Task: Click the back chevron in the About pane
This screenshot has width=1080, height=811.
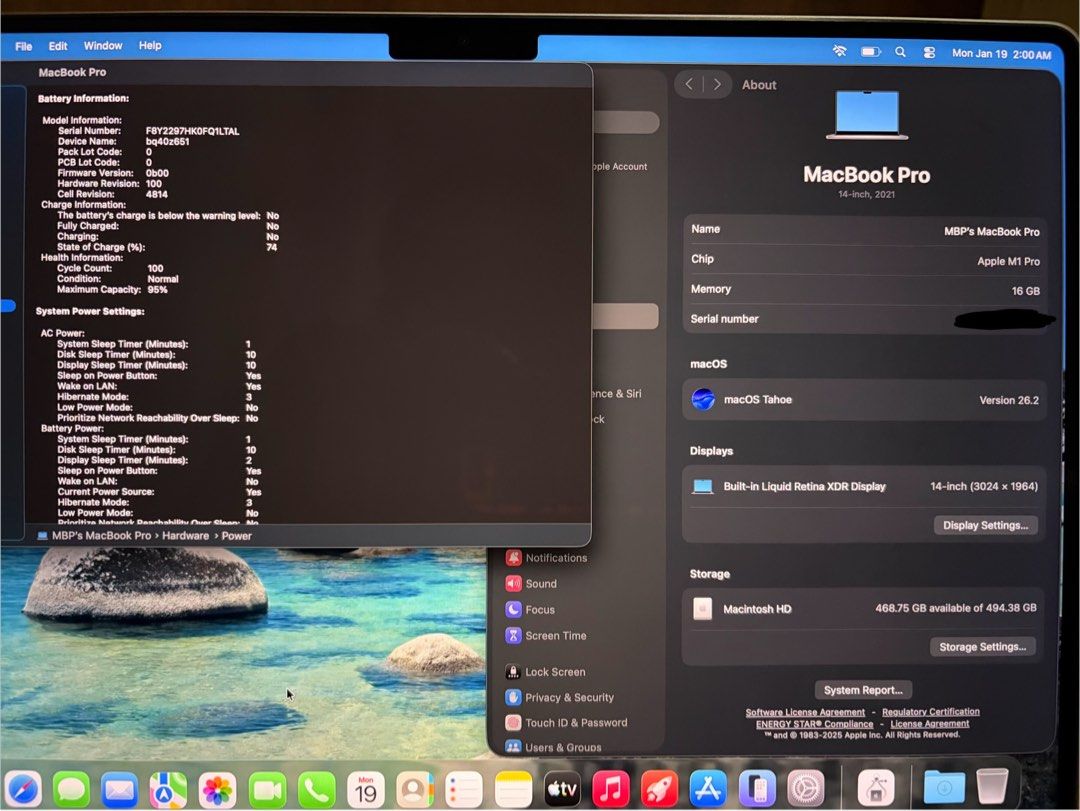Action: point(689,84)
